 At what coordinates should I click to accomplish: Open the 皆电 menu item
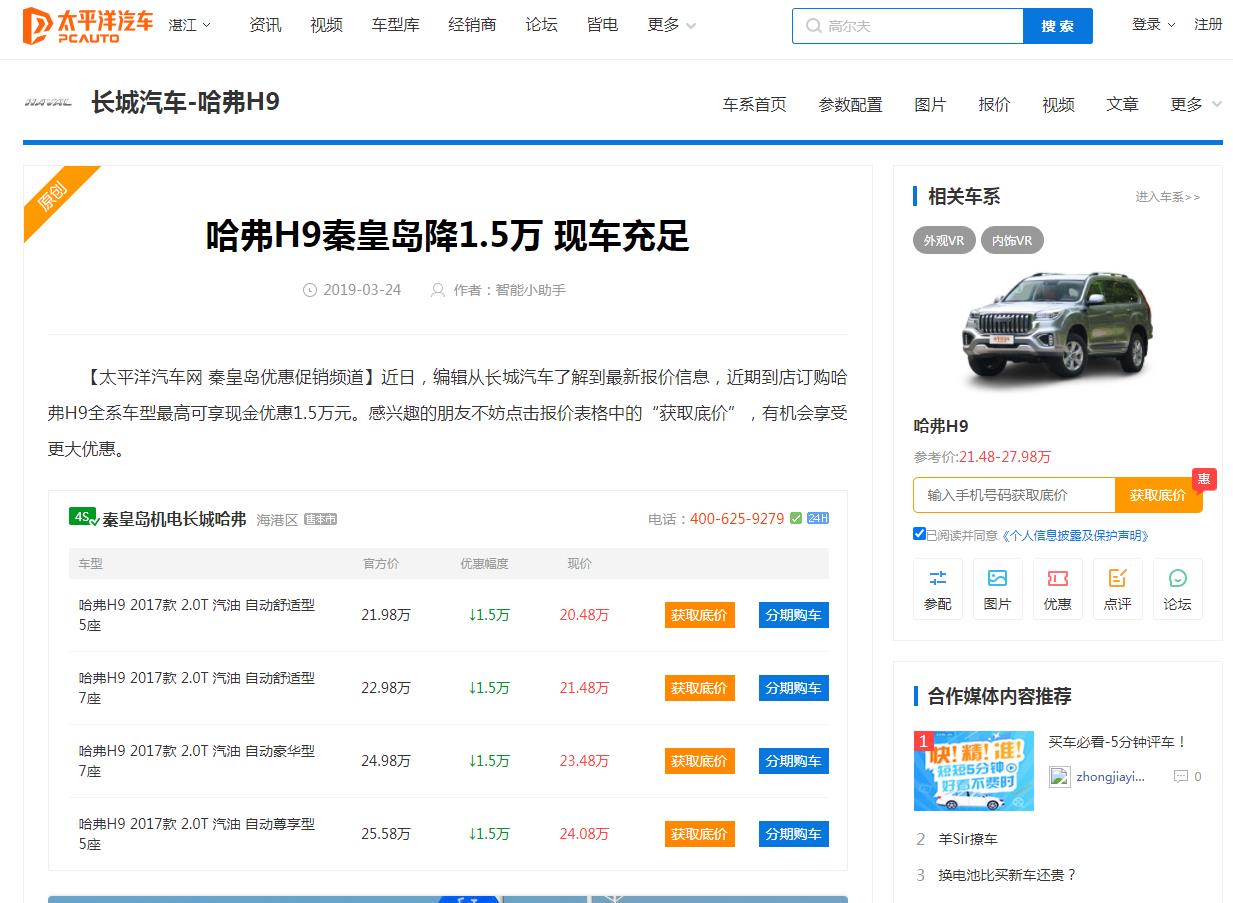[602, 25]
